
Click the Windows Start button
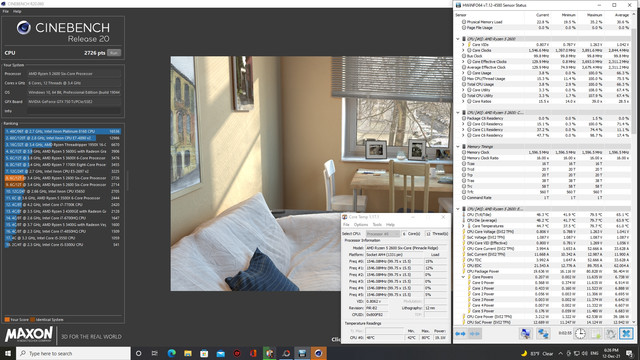click(8, 353)
